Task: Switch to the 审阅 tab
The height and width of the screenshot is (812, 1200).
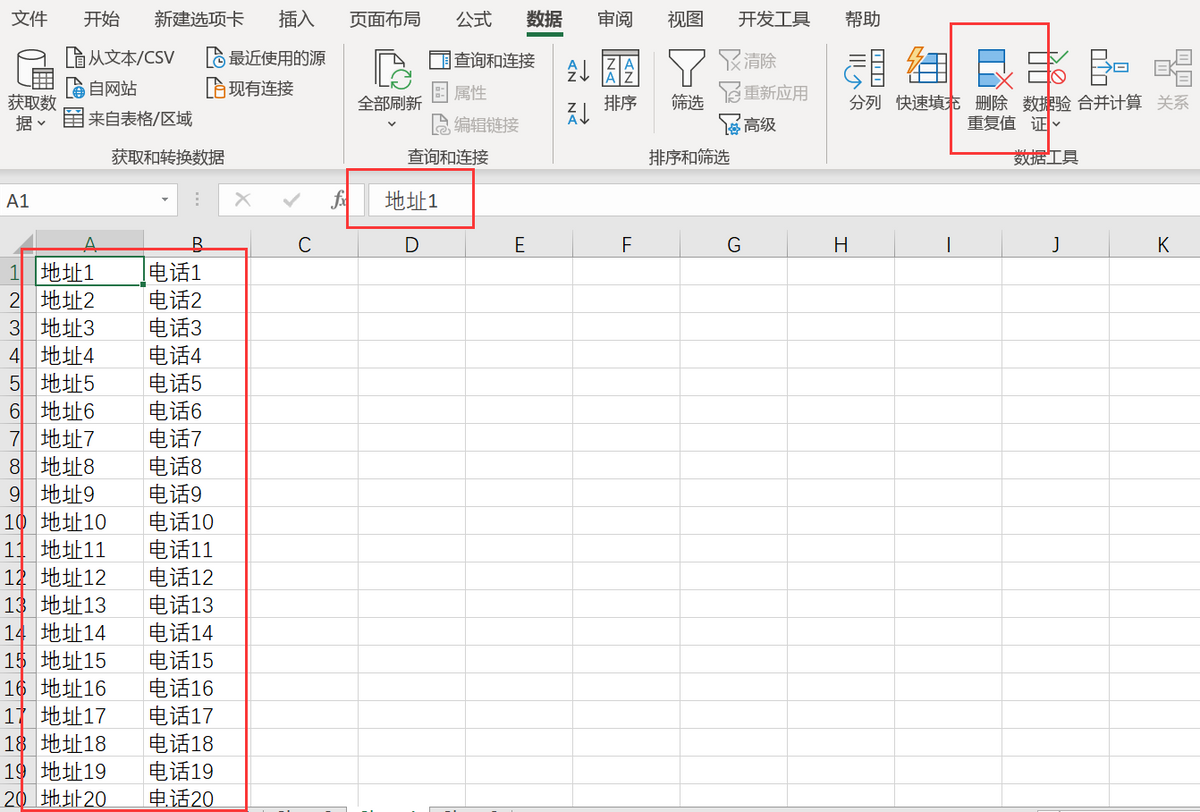Action: (x=614, y=19)
